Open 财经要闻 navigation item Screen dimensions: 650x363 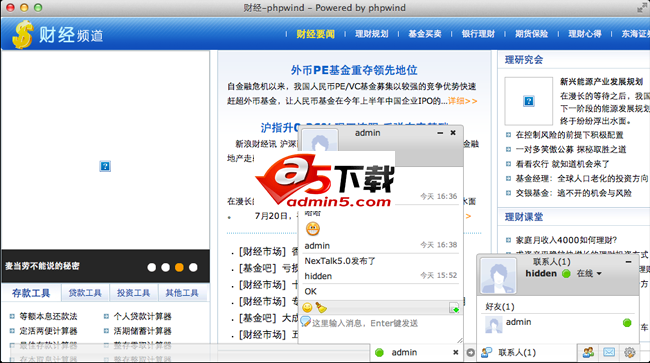click(315, 34)
